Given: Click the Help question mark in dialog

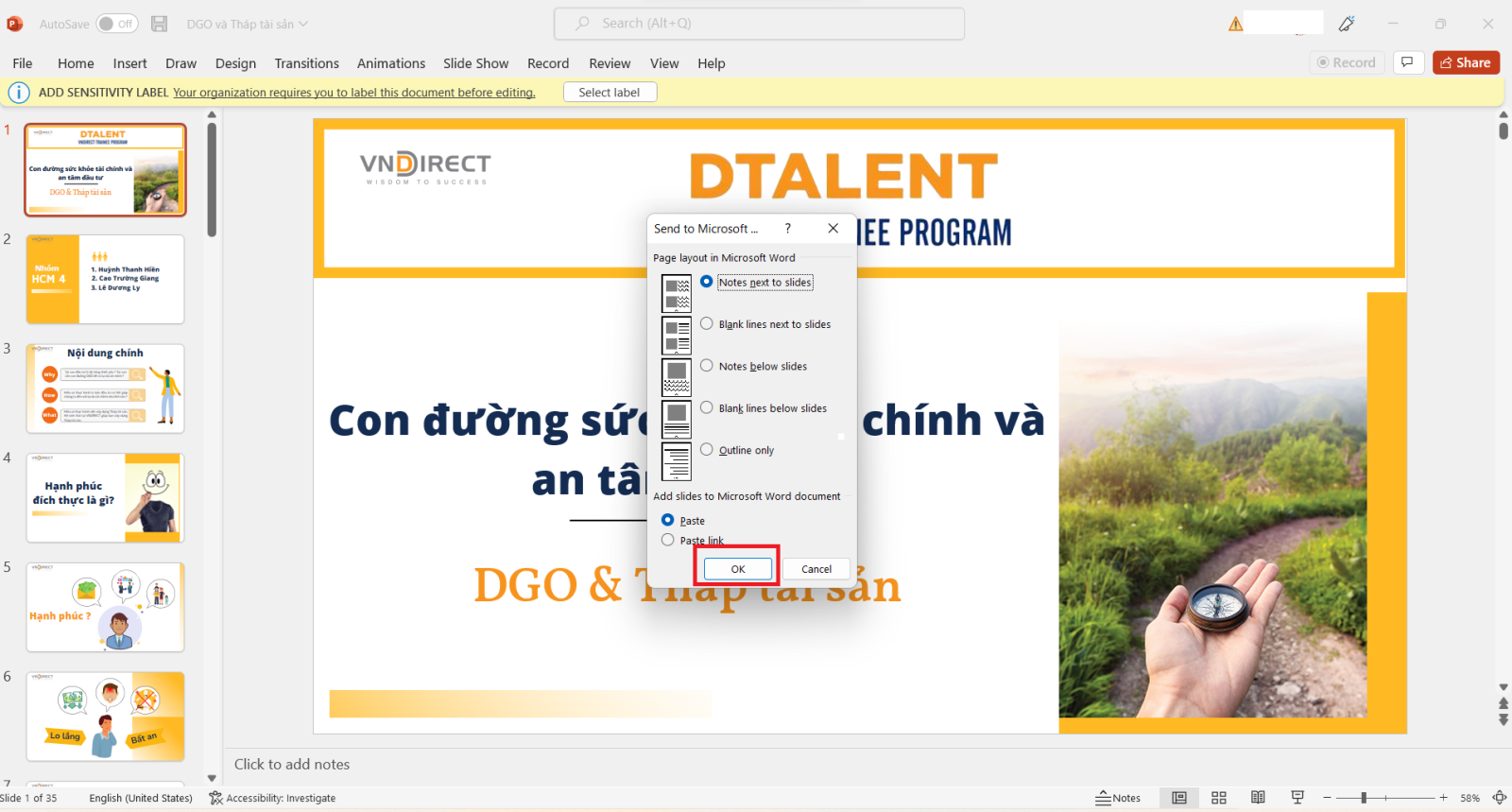Looking at the screenshot, I should [787, 229].
